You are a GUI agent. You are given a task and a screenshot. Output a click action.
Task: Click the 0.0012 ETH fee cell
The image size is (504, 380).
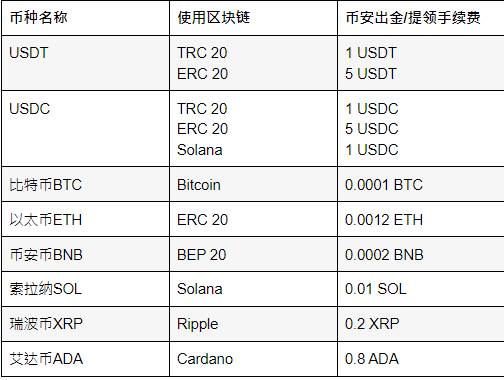(x=421, y=219)
